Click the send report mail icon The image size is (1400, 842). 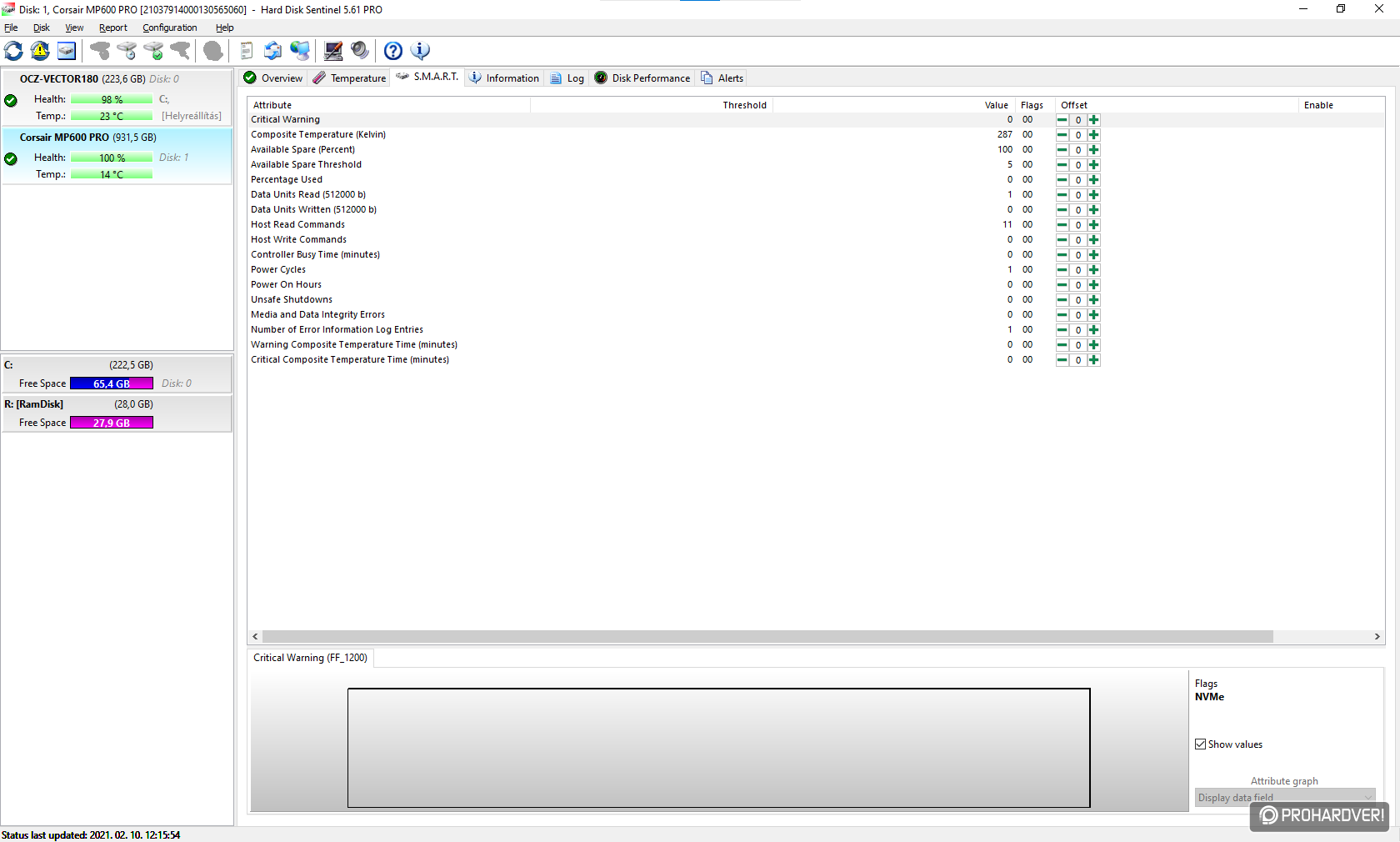coord(273,51)
